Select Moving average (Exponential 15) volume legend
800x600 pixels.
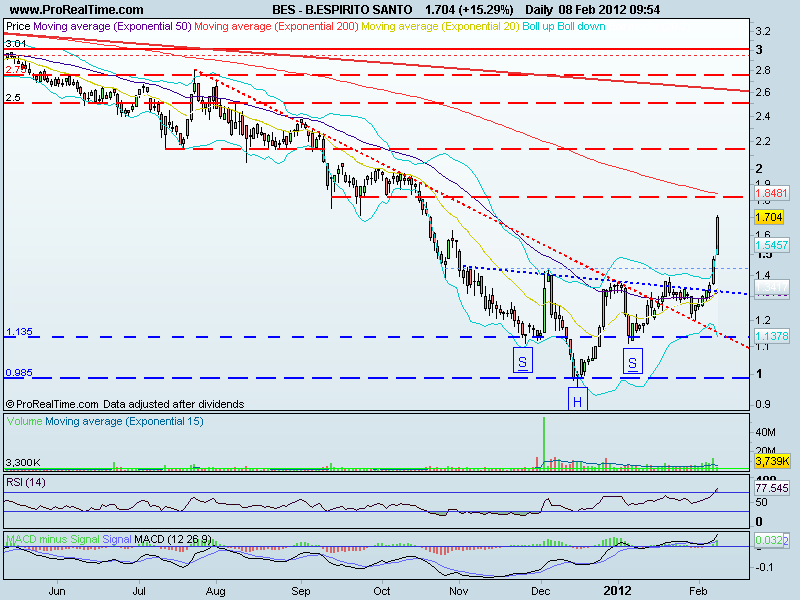pos(124,421)
